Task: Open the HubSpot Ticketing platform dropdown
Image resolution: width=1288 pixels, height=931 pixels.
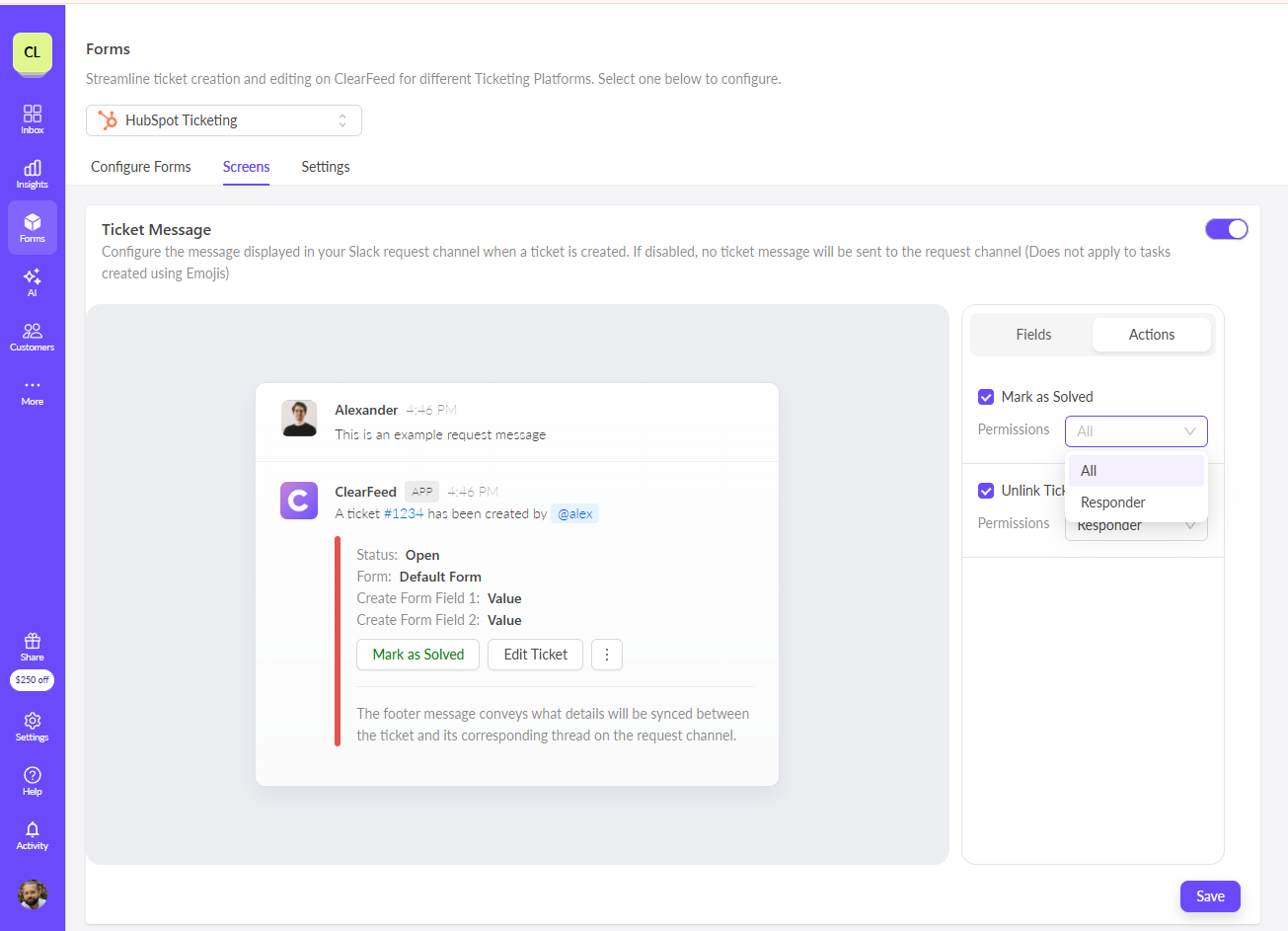Action: 224,120
